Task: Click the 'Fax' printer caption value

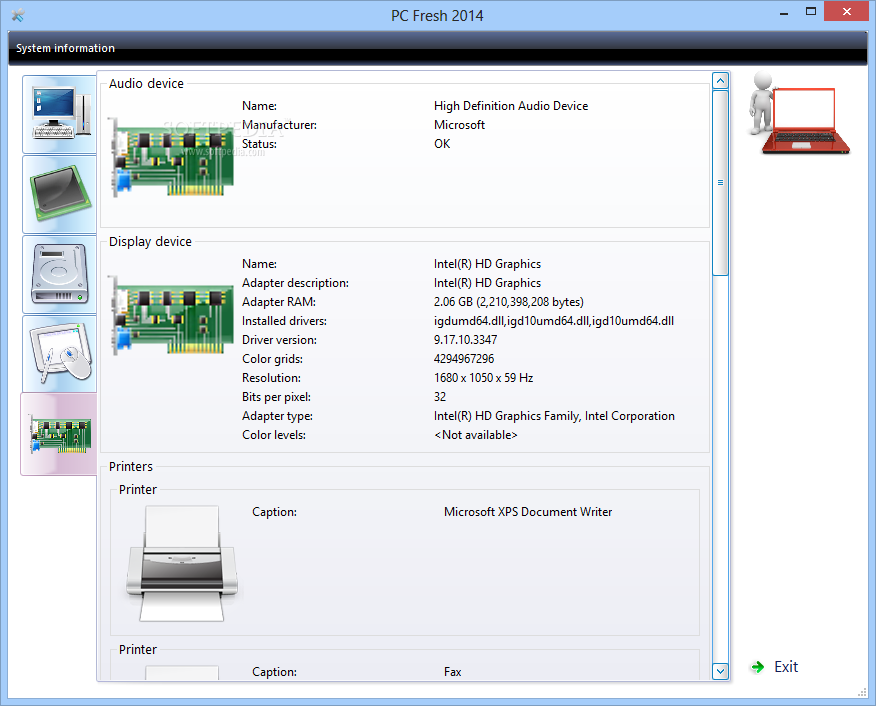Action: tap(453, 672)
